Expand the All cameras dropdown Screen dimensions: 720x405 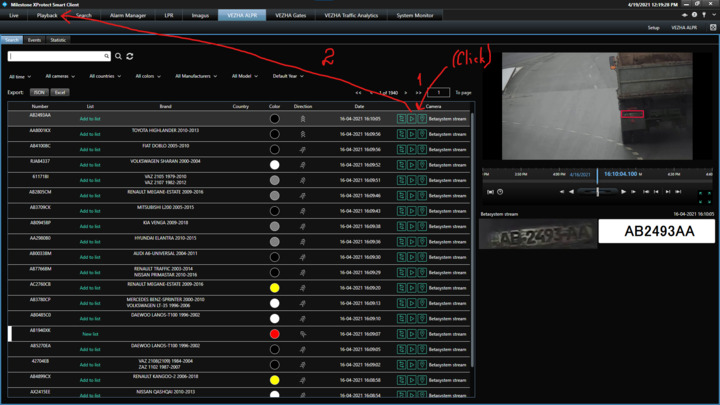pos(60,76)
